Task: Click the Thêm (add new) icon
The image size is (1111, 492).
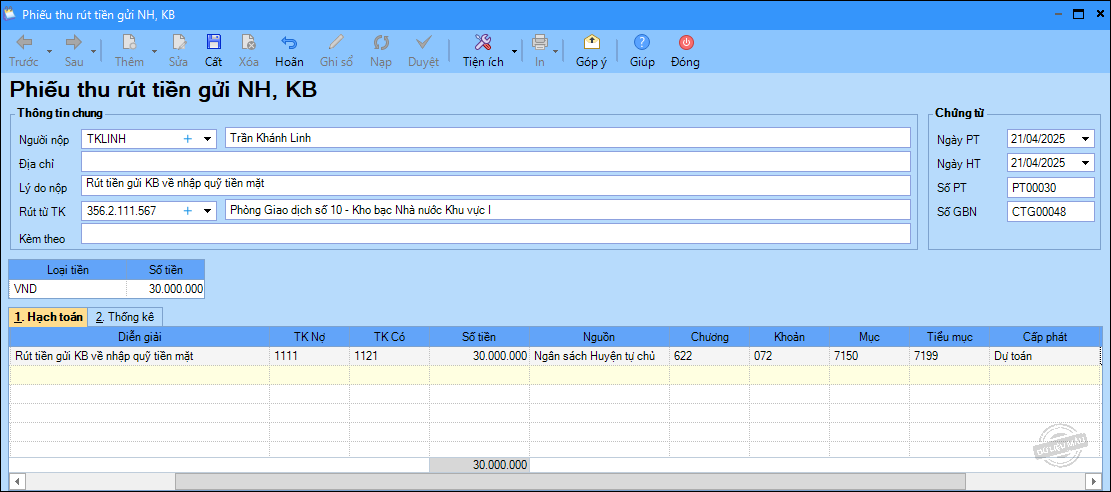Action: pos(130,42)
